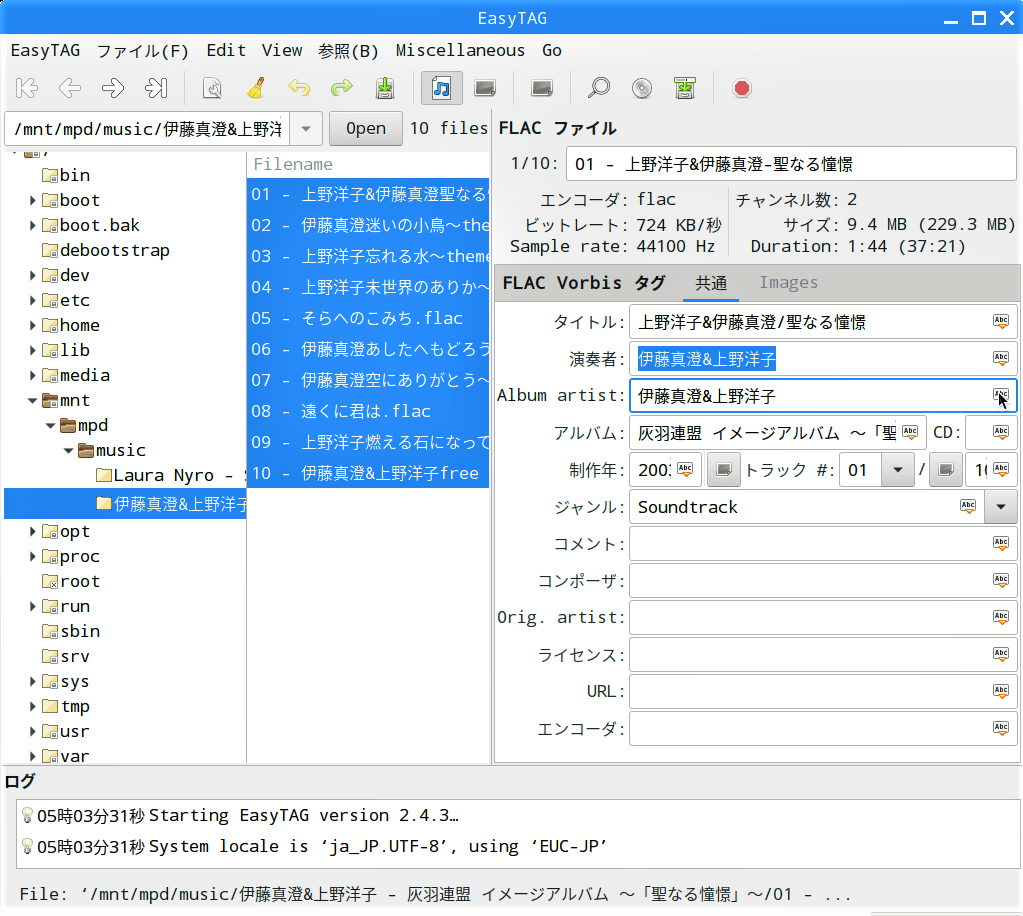The height and width of the screenshot is (916, 1023).
Task: Open the ファイル(F) menu
Action: click(142, 50)
